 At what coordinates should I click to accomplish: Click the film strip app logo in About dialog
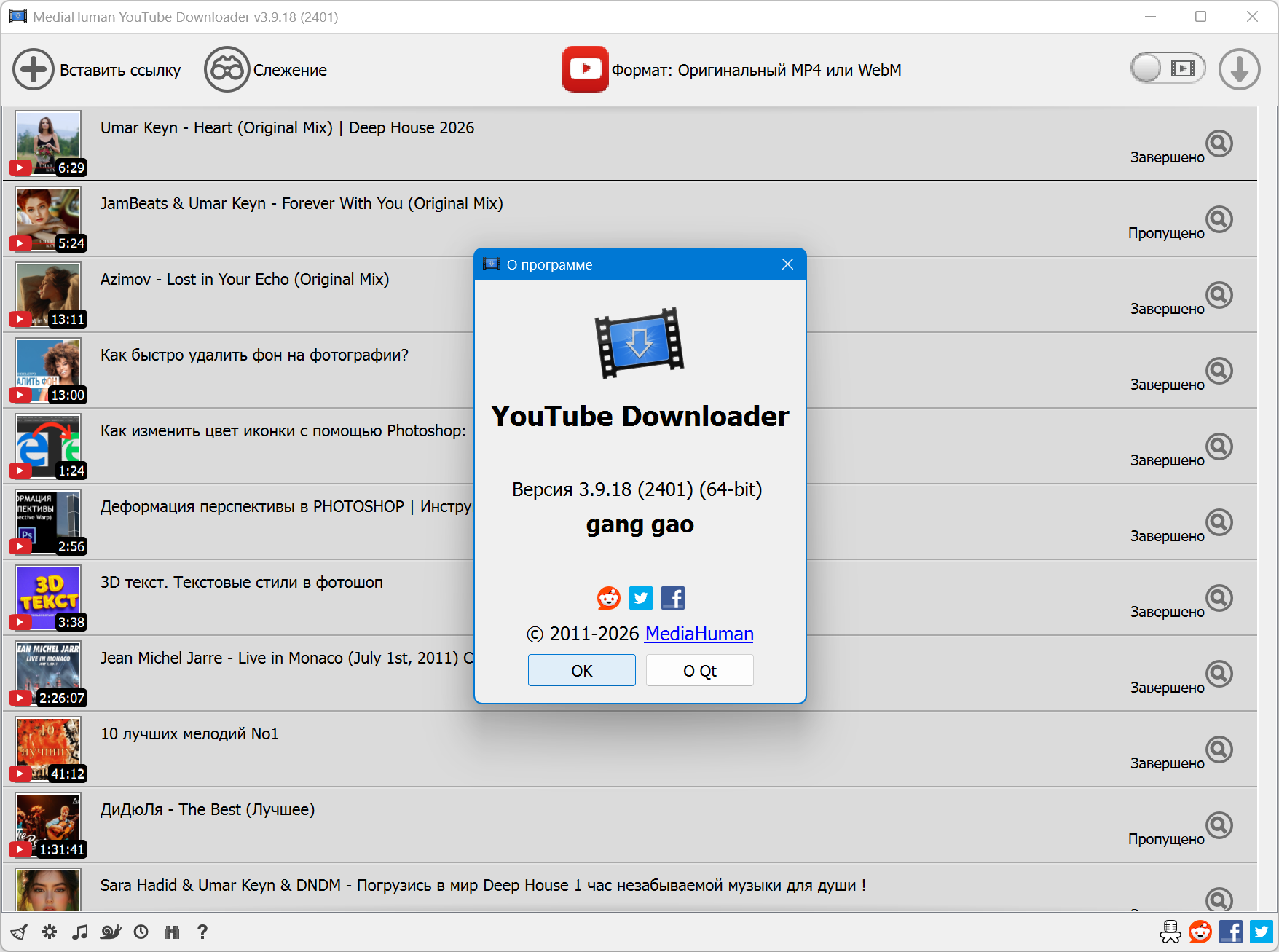(x=639, y=342)
